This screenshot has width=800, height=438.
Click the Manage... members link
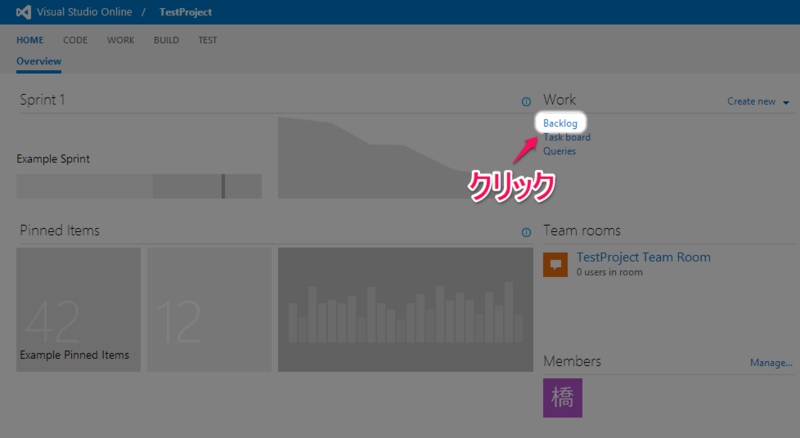pyautogui.click(x=771, y=362)
